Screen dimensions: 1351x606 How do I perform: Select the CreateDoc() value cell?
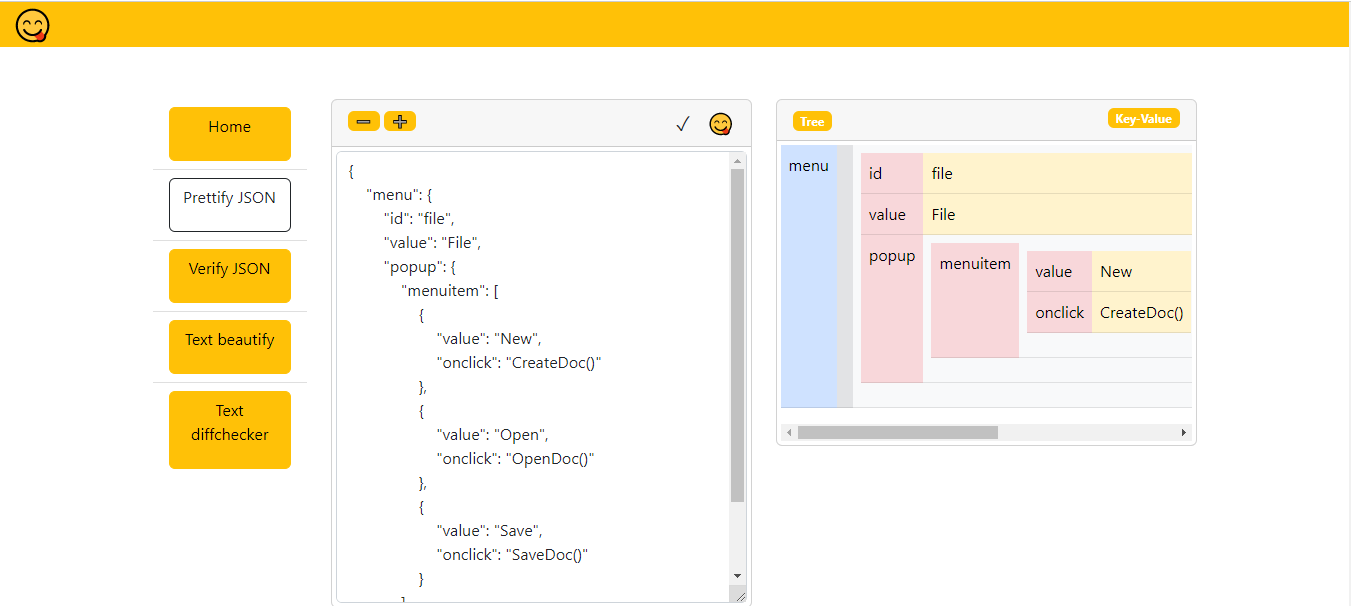(x=1140, y=312)
